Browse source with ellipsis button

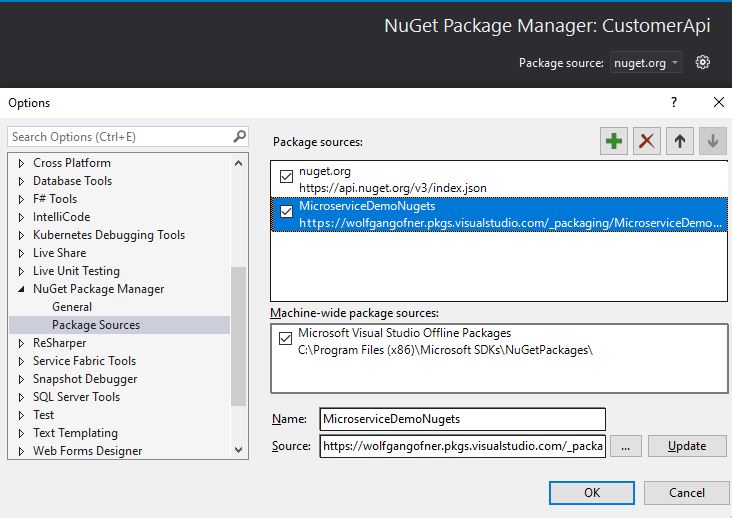tap(626, 446)
